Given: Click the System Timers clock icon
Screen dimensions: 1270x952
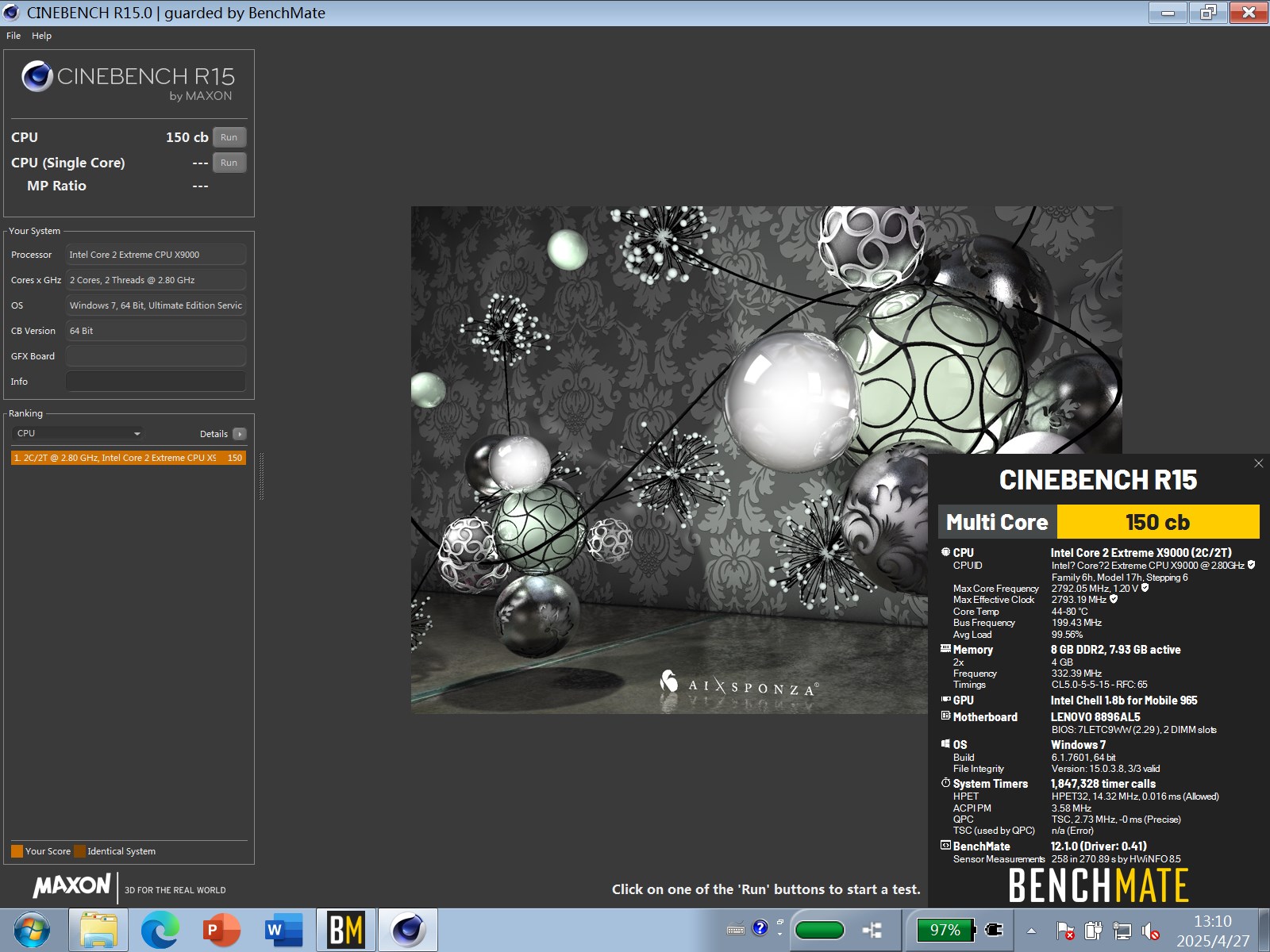Looking at the screenshot, I should click(945, 783).
